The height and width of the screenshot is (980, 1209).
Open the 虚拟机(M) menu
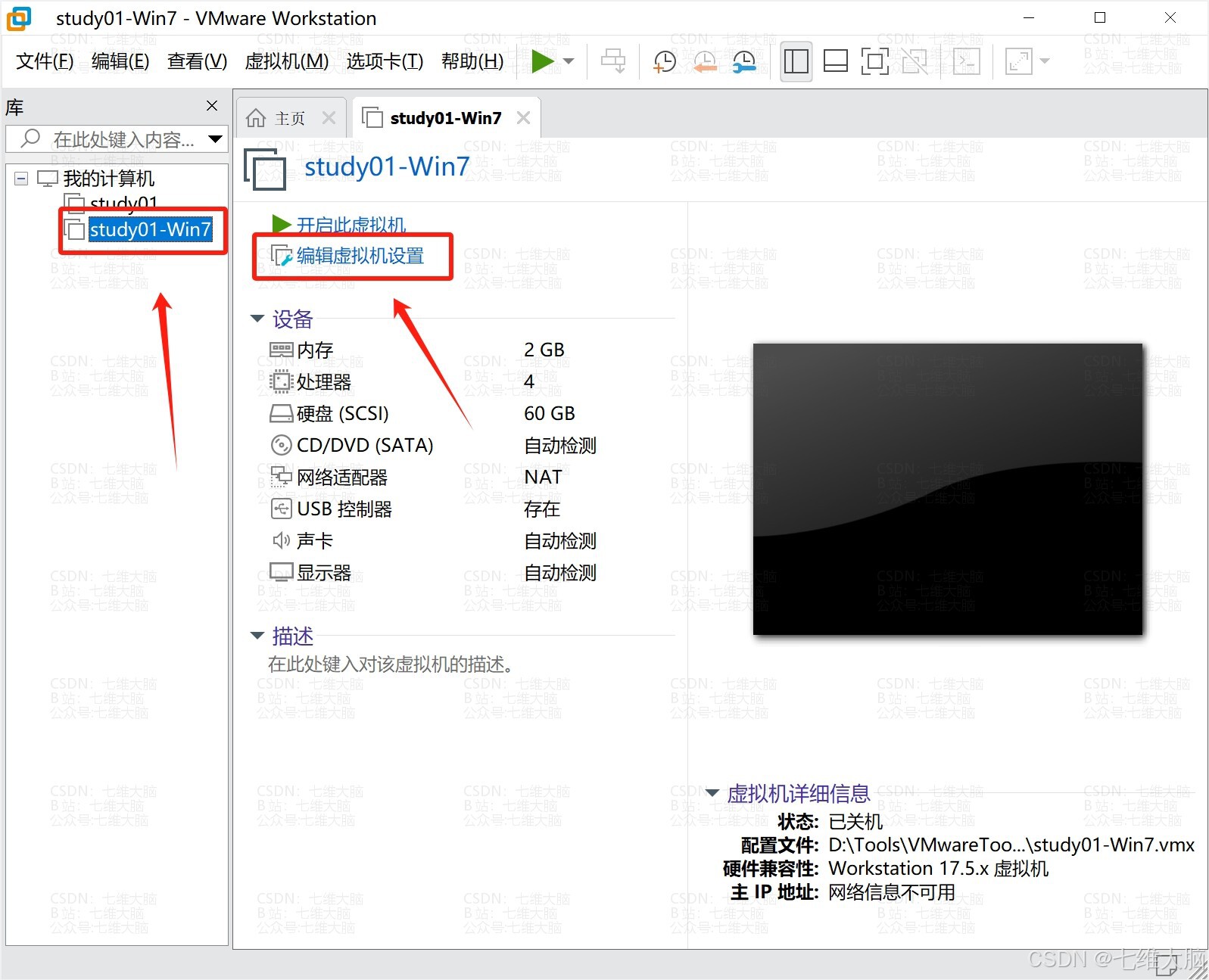(287, 61)
